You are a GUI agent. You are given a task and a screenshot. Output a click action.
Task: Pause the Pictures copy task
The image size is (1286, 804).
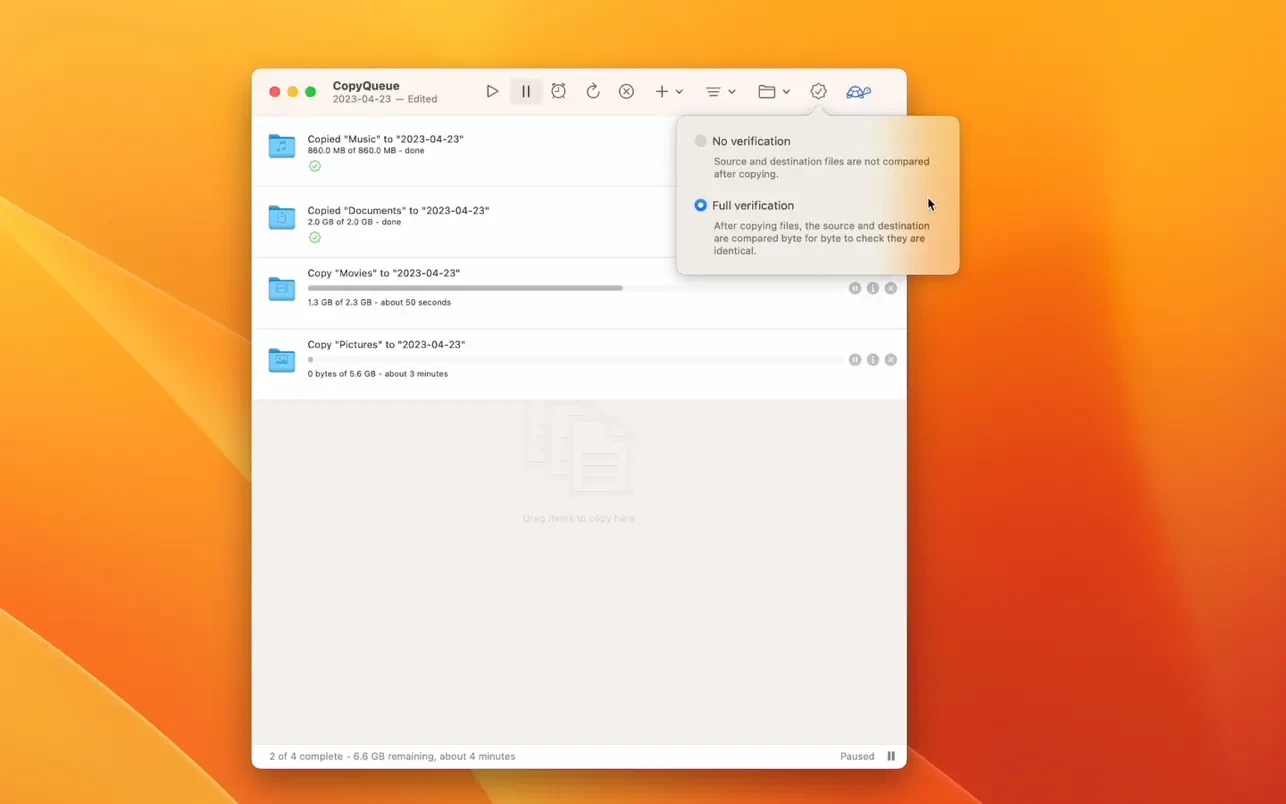click(x=855, y=360)
